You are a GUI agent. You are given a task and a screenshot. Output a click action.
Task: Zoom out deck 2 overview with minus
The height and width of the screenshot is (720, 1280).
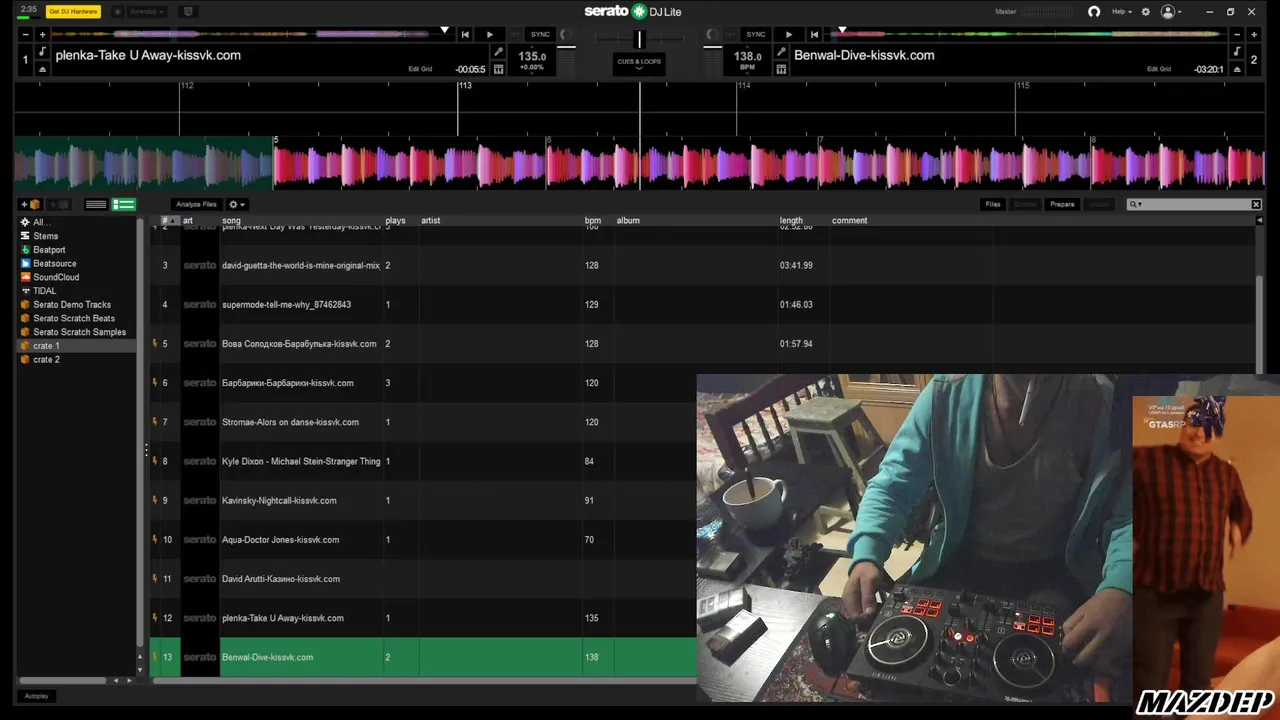[1238, 34]
